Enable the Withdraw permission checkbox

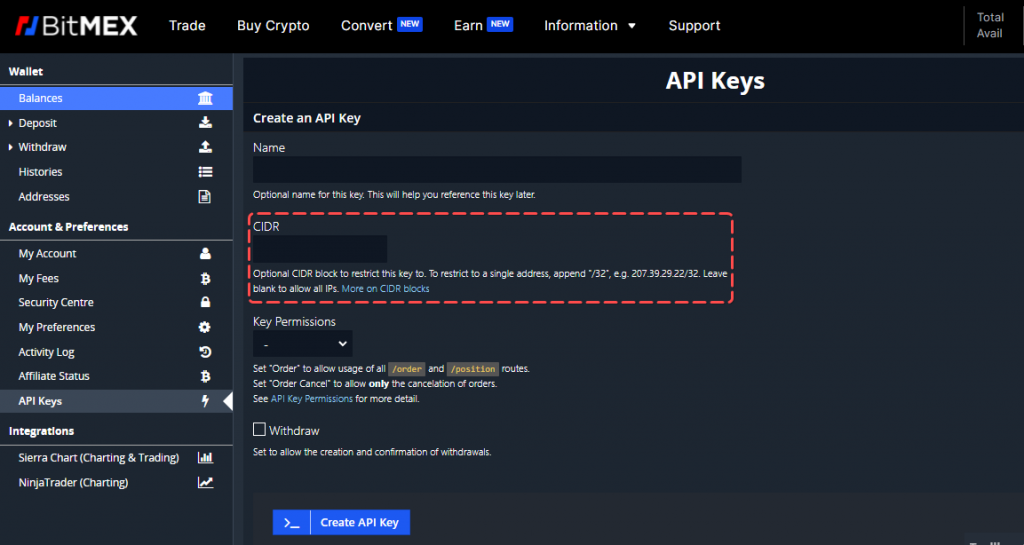[x=259, y=429]
